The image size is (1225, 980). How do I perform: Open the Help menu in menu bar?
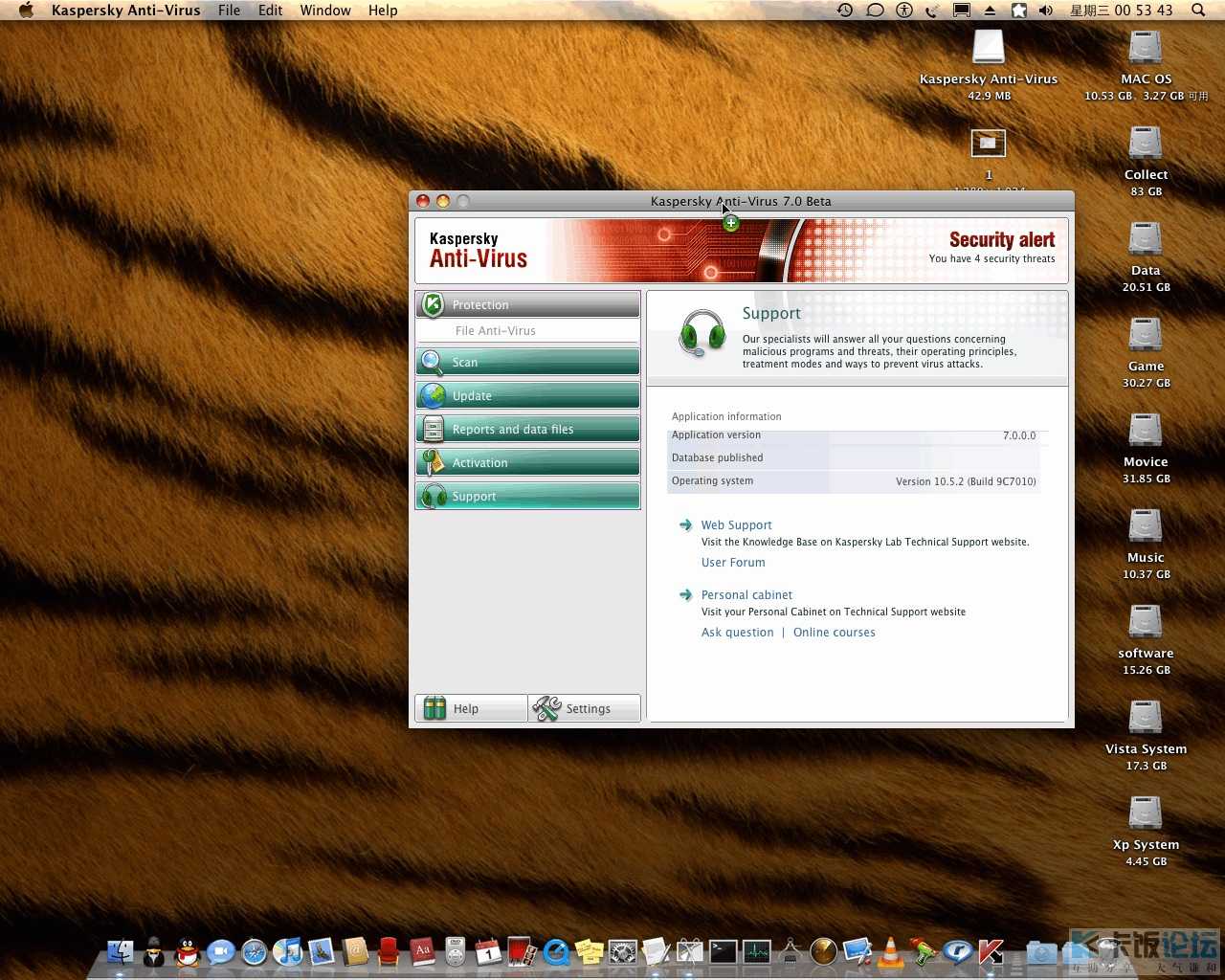coord(383,11)
